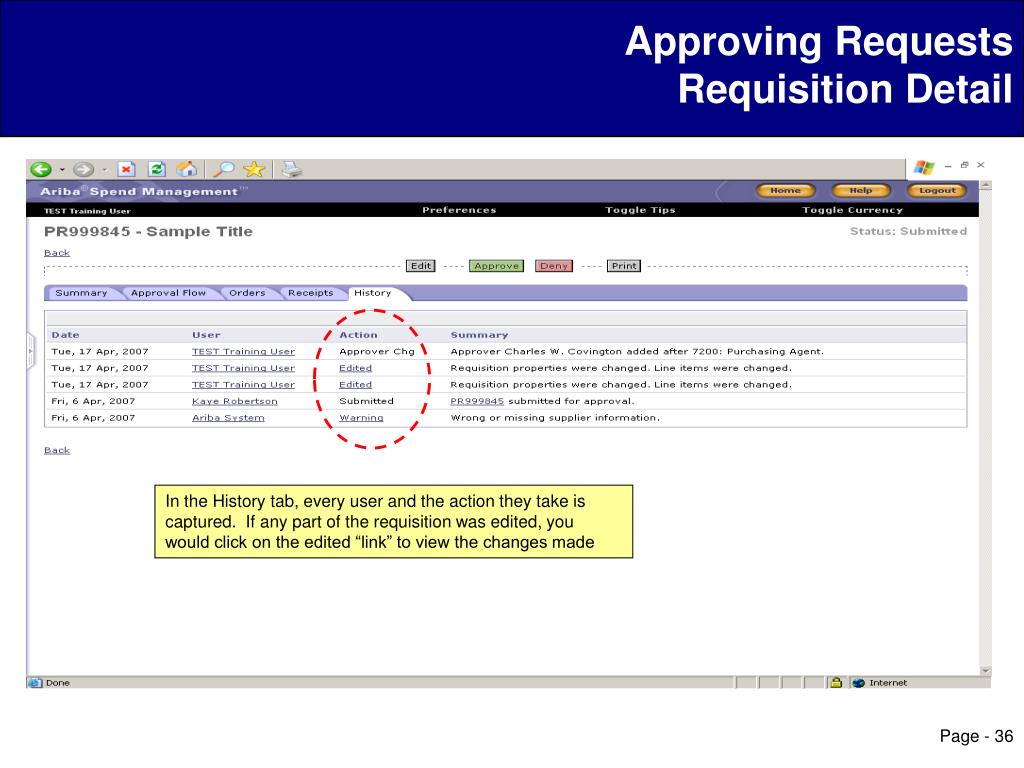Click the scrollbar down arrow at bottom right
This screenshot has width=1024, height=768.
[985, 671]
